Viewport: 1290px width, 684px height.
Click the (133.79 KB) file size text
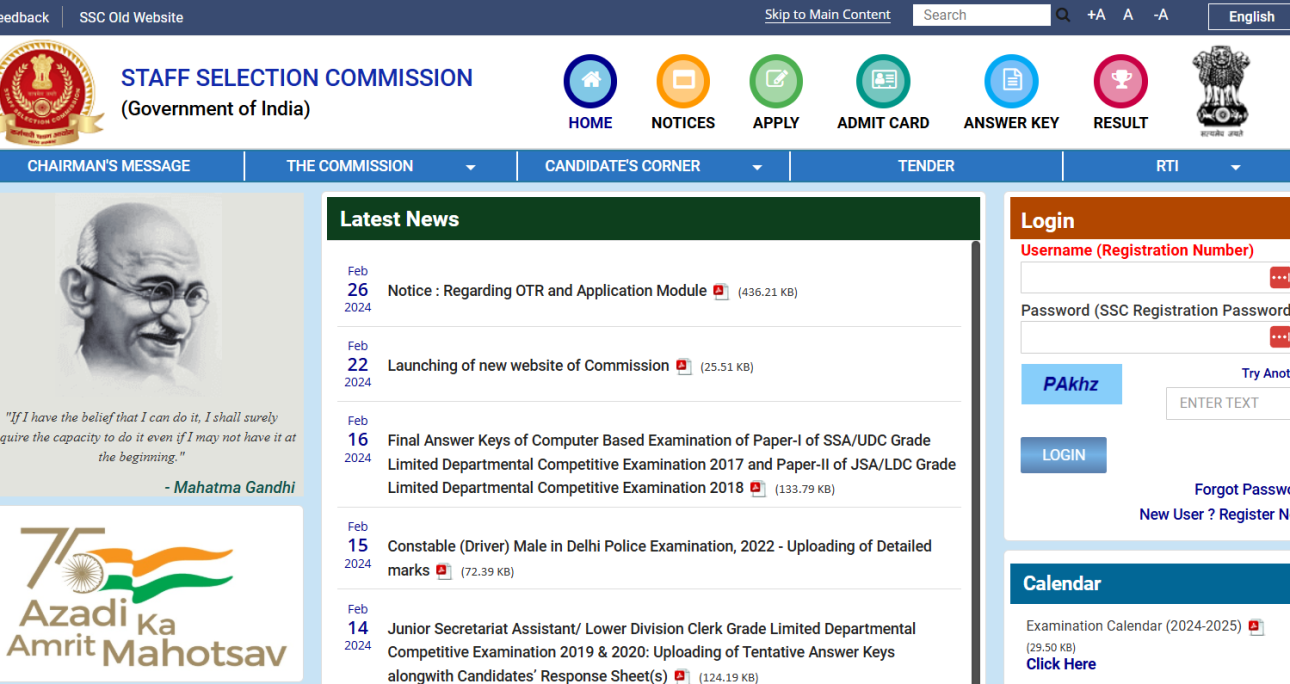(805, 489)
